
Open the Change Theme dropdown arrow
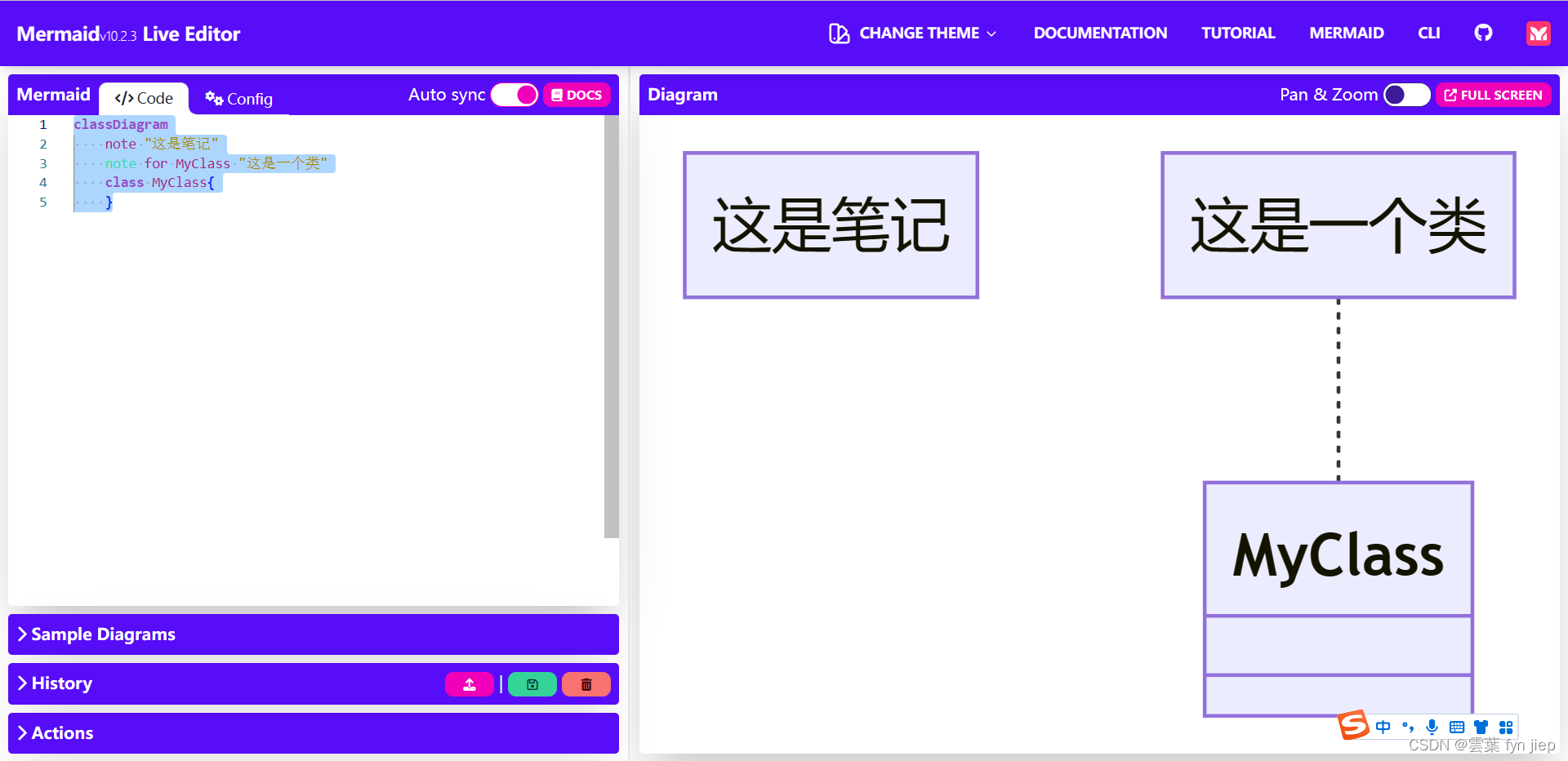point(991,33)
